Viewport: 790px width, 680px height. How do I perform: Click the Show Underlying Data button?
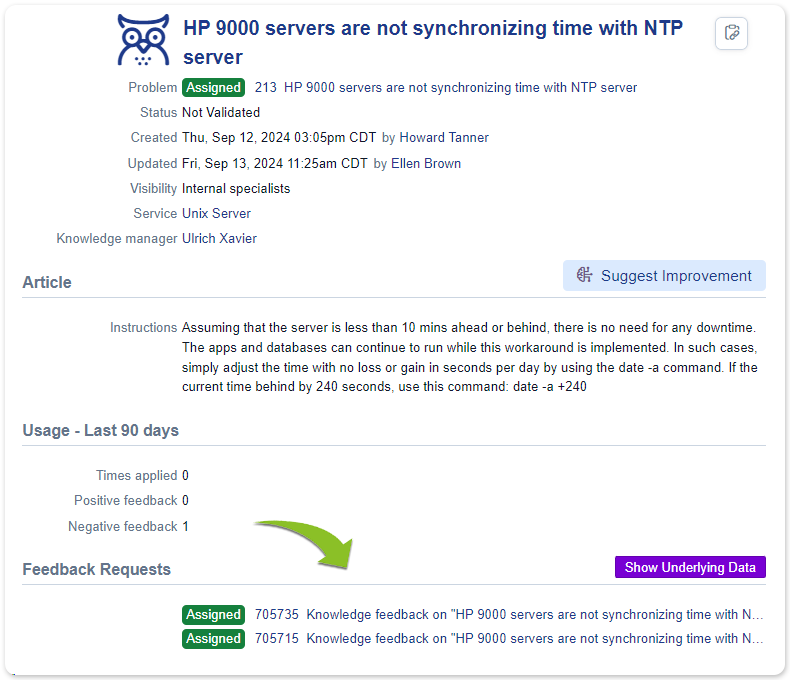coord(690,567)
